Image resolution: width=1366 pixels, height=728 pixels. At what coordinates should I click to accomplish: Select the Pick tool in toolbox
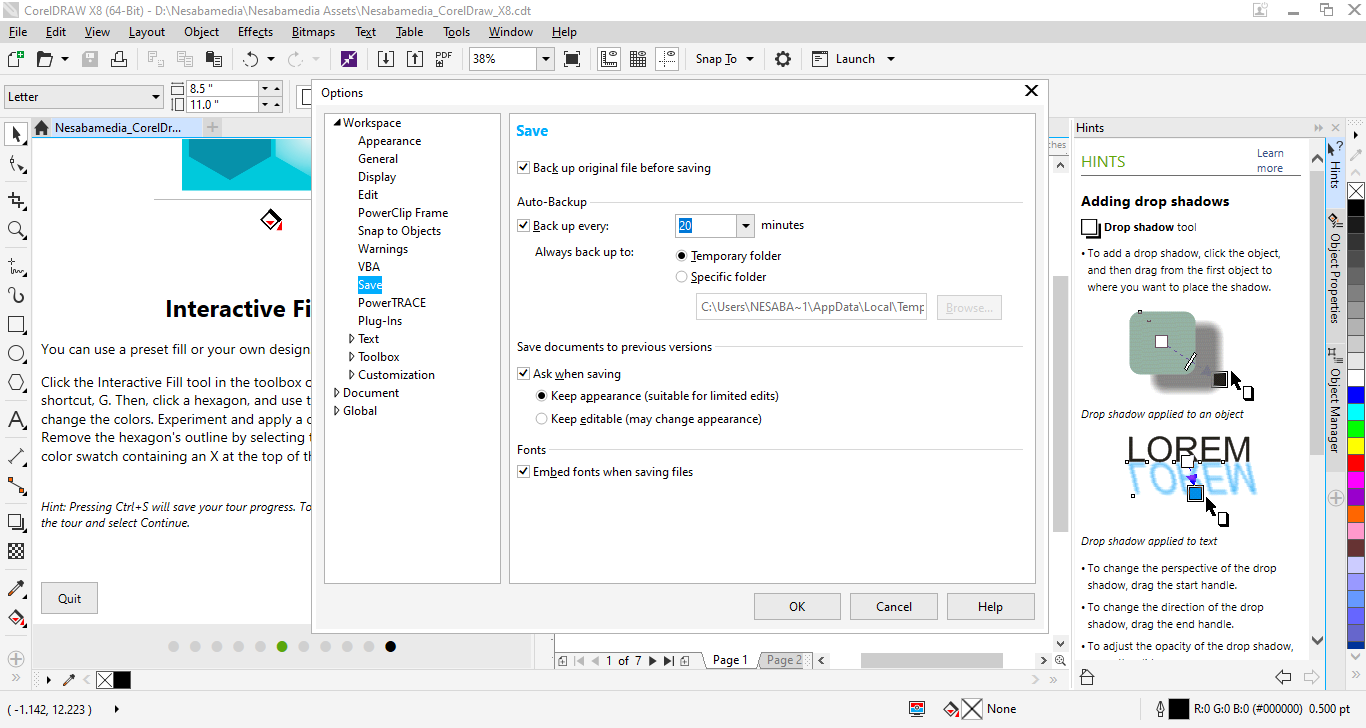[x=16, y=134]
